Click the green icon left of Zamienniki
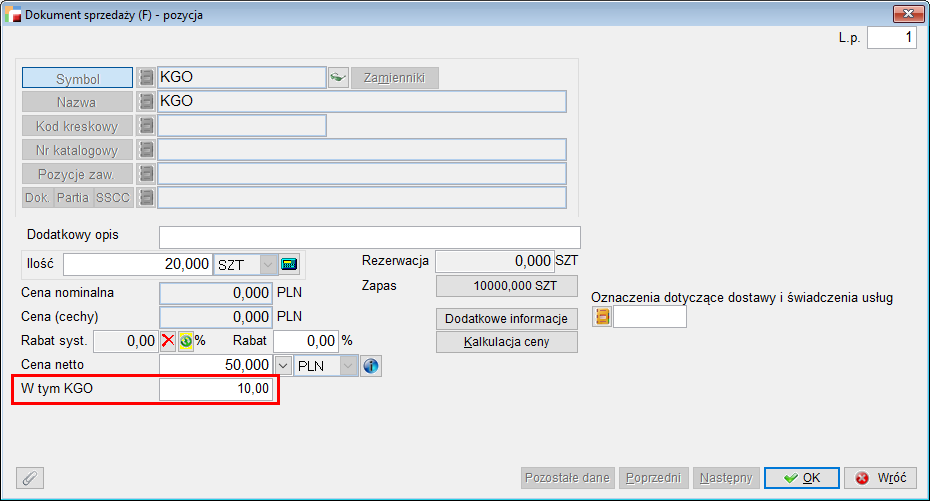This screenshot has width=930, height=501. [x=338, y=78]
